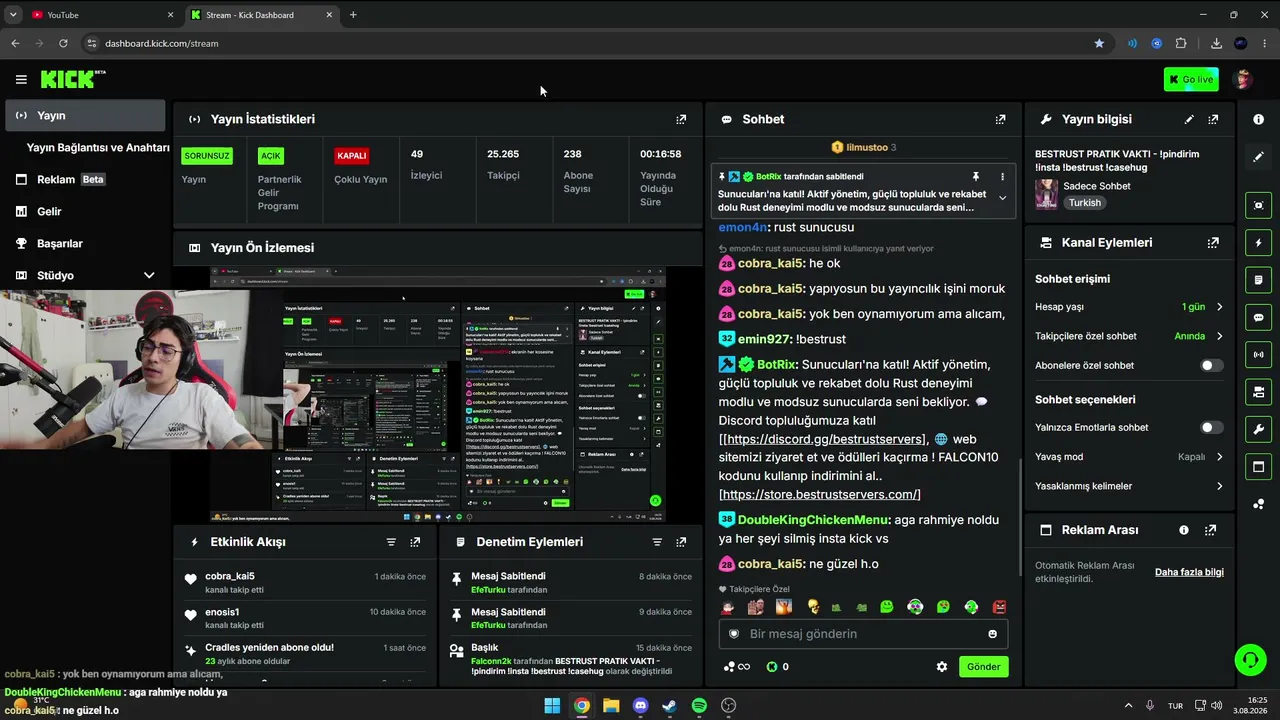Image resolution: width=1280 pixels, height=720 pixels.
Task: Open Yavaş mod setting options
Action: coord(1129,457)
